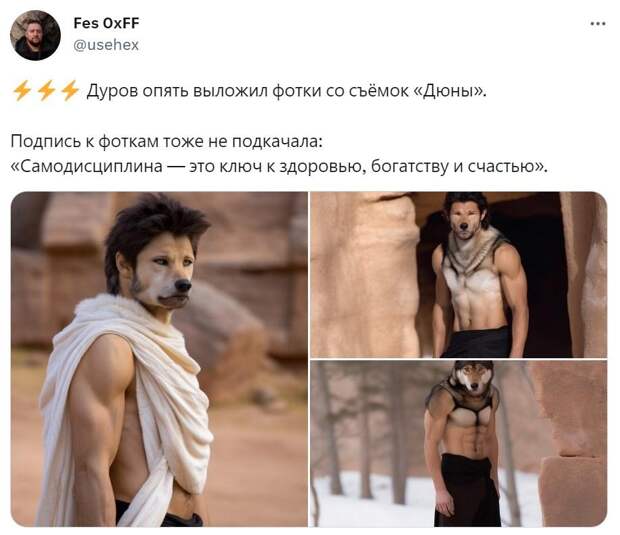Click the middle lightning bolt emoji
The height and width of the screenshot is (535, 620).
[x=46, y=91]
